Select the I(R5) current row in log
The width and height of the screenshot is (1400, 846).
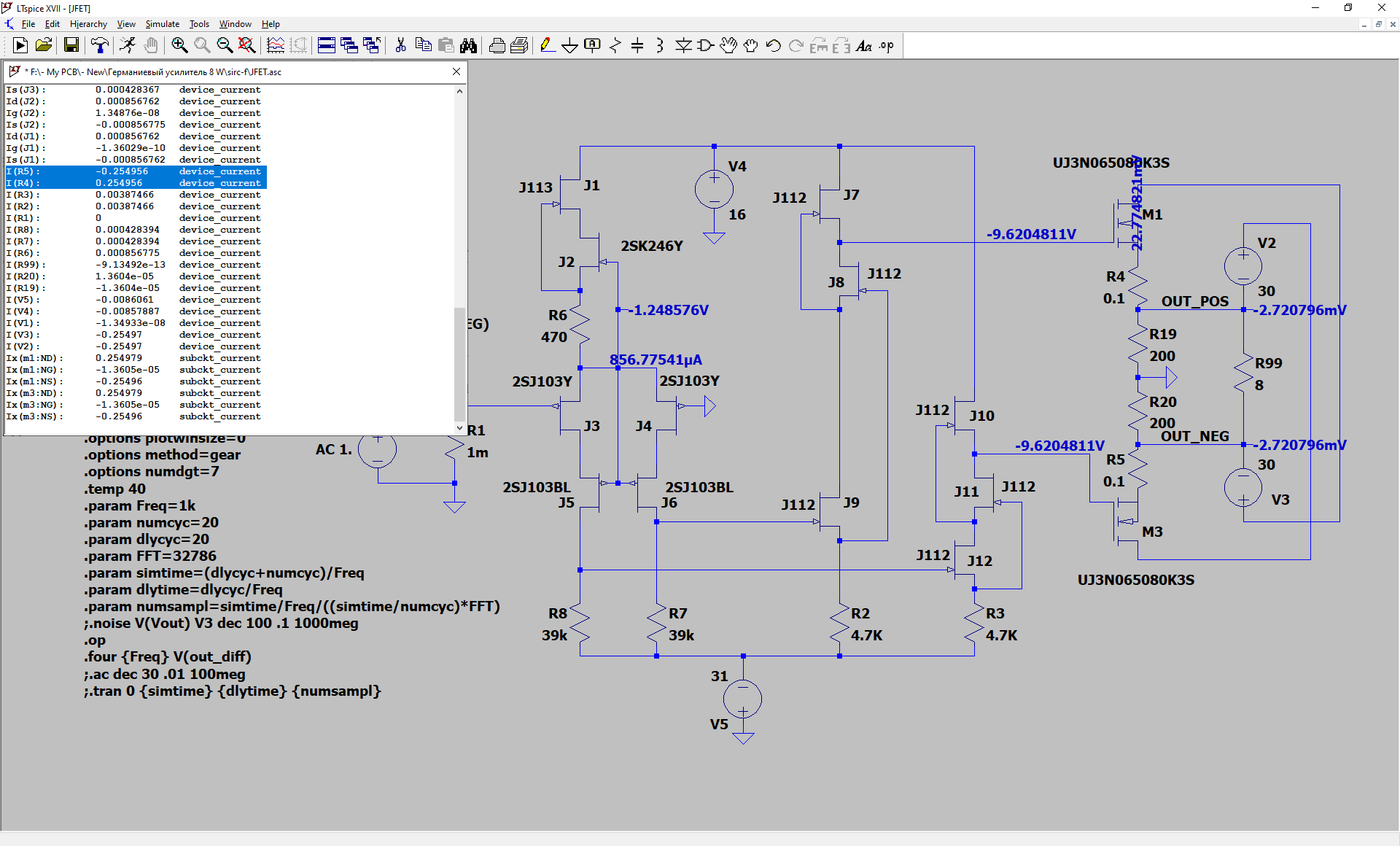[136, 171]
